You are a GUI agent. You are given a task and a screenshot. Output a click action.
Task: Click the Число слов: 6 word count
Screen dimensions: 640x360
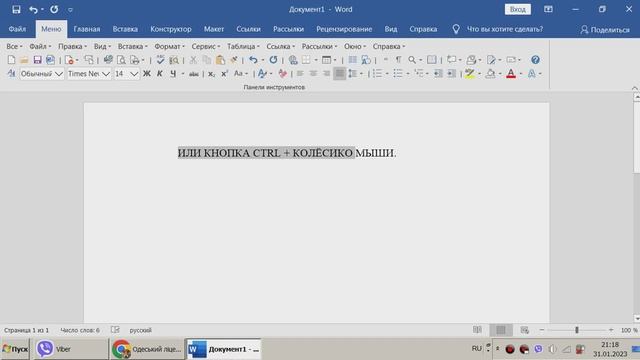(x=80, y=330)
